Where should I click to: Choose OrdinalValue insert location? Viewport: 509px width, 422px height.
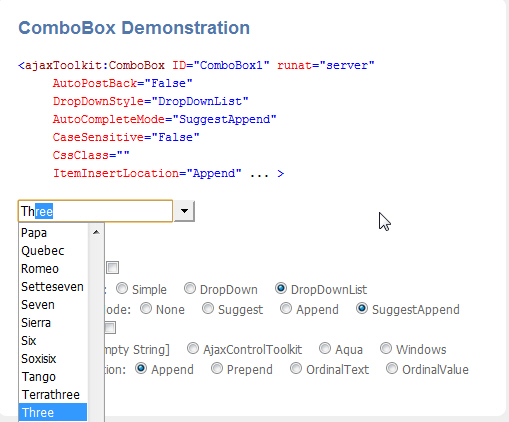pos(392,368)
